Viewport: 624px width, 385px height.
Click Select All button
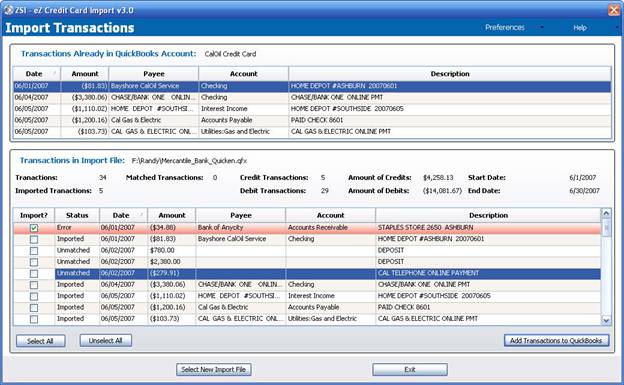tap(41, 341)
